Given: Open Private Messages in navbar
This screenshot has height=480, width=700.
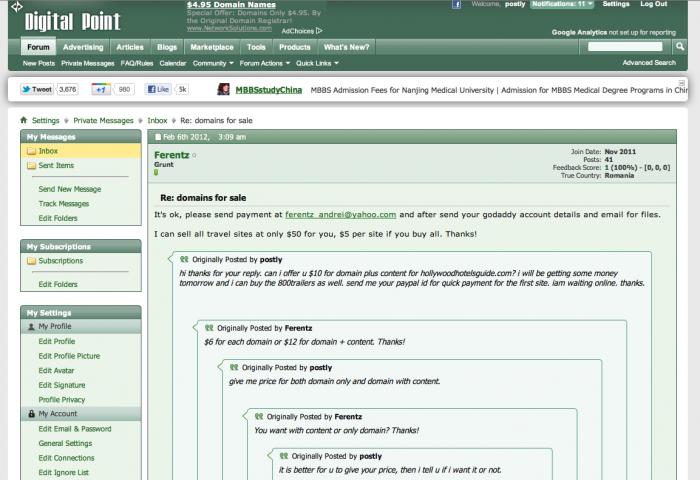Looking at the screenshot, I should (x=88, y=63).
